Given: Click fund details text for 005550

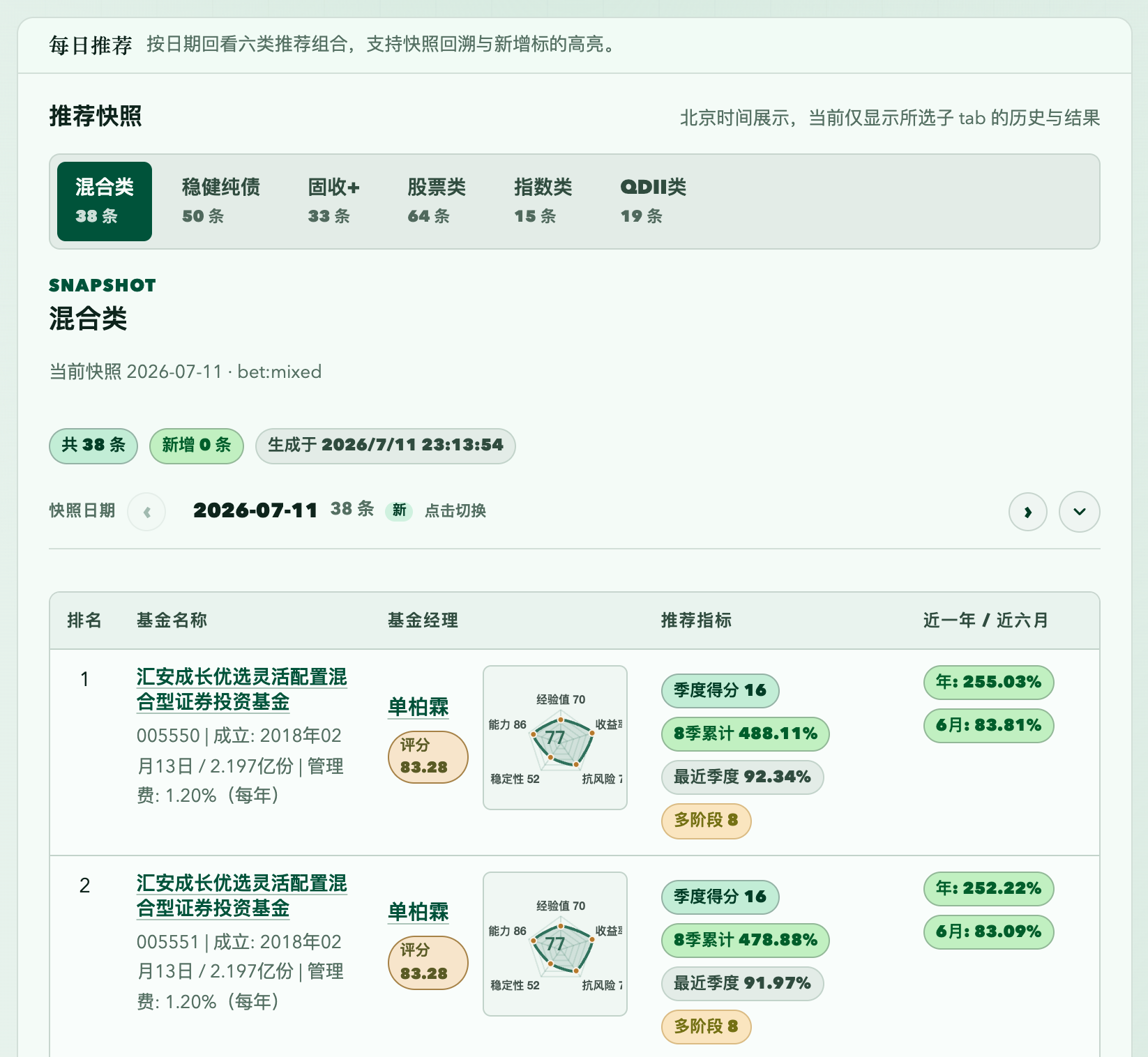Looking at the screenshot, I should pyautogui.click(x=241, y=766).
